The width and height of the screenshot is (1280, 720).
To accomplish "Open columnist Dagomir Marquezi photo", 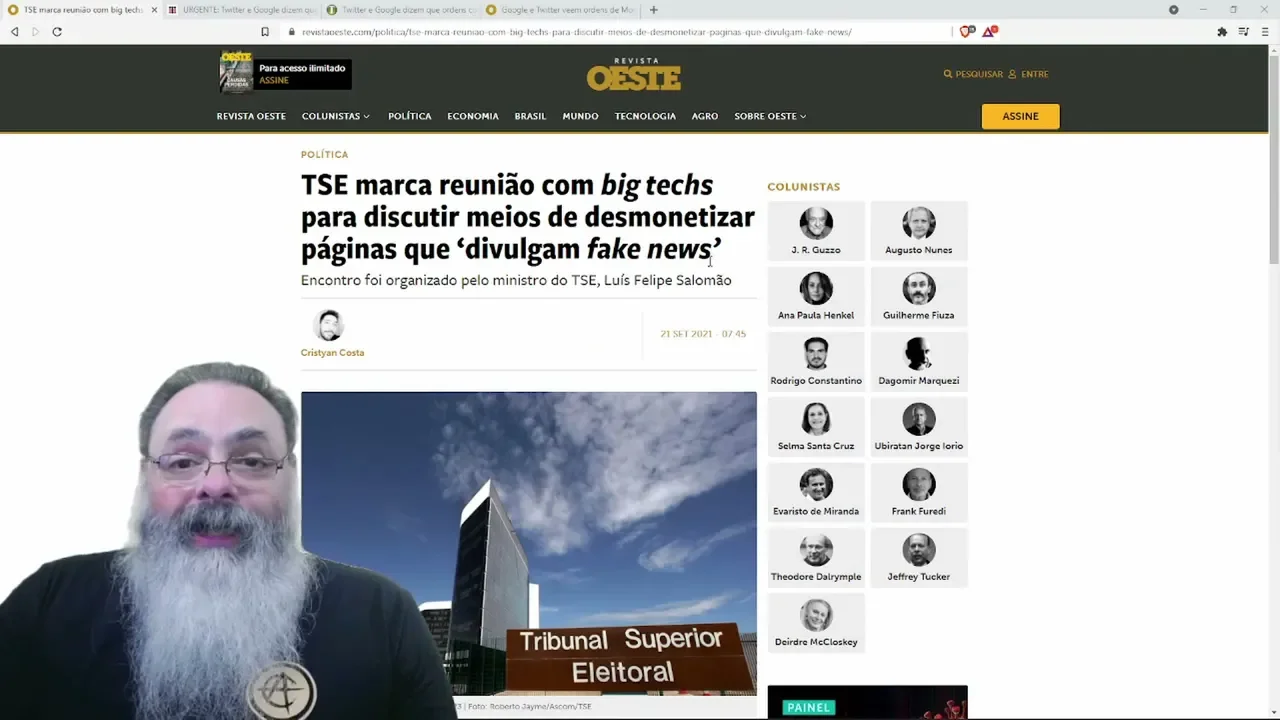I will [919, 354].
